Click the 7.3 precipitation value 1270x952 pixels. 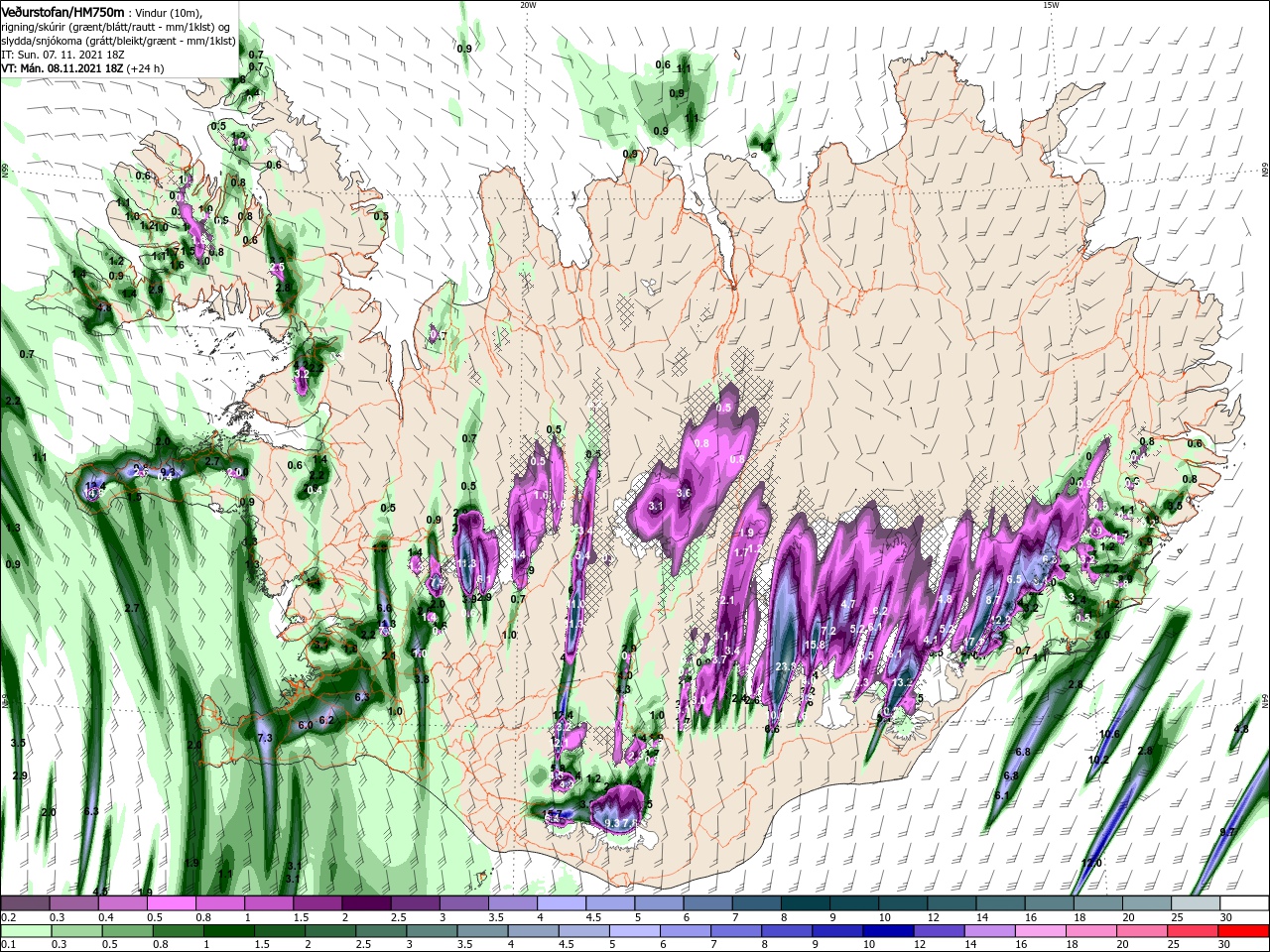[x=264, y=738]
